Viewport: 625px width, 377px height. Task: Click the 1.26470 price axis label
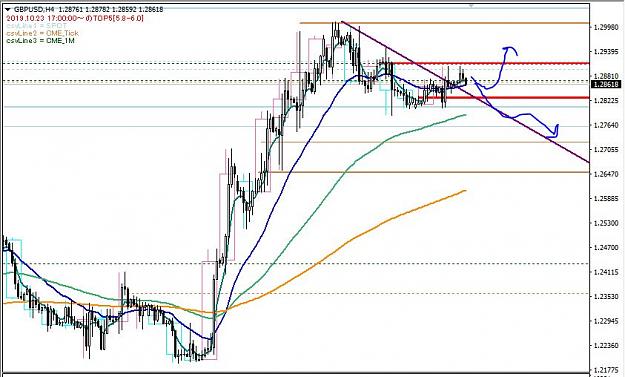tap(606, 174)
